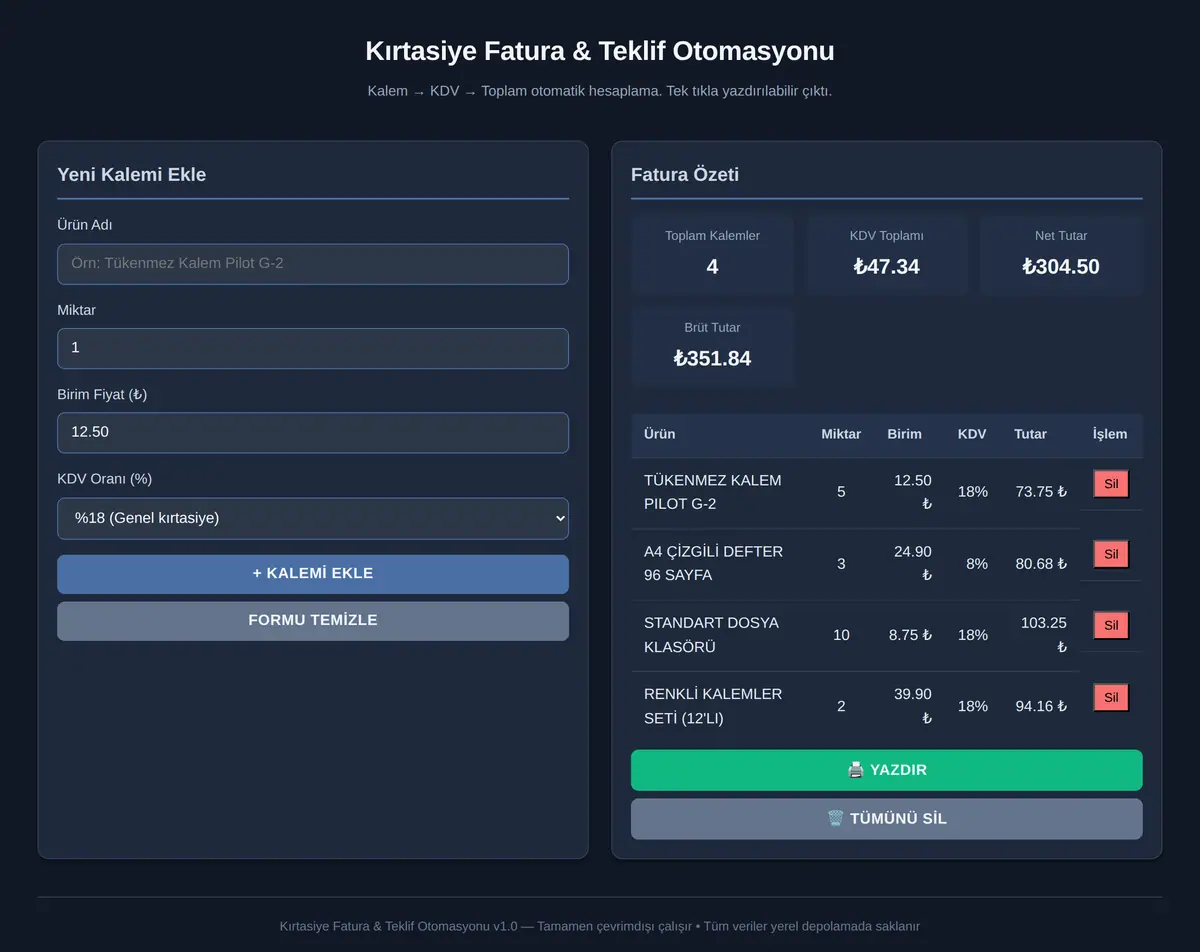Click the 73.75 ₺ total cell
The image size is (1200, 952).
point(1041,492)
